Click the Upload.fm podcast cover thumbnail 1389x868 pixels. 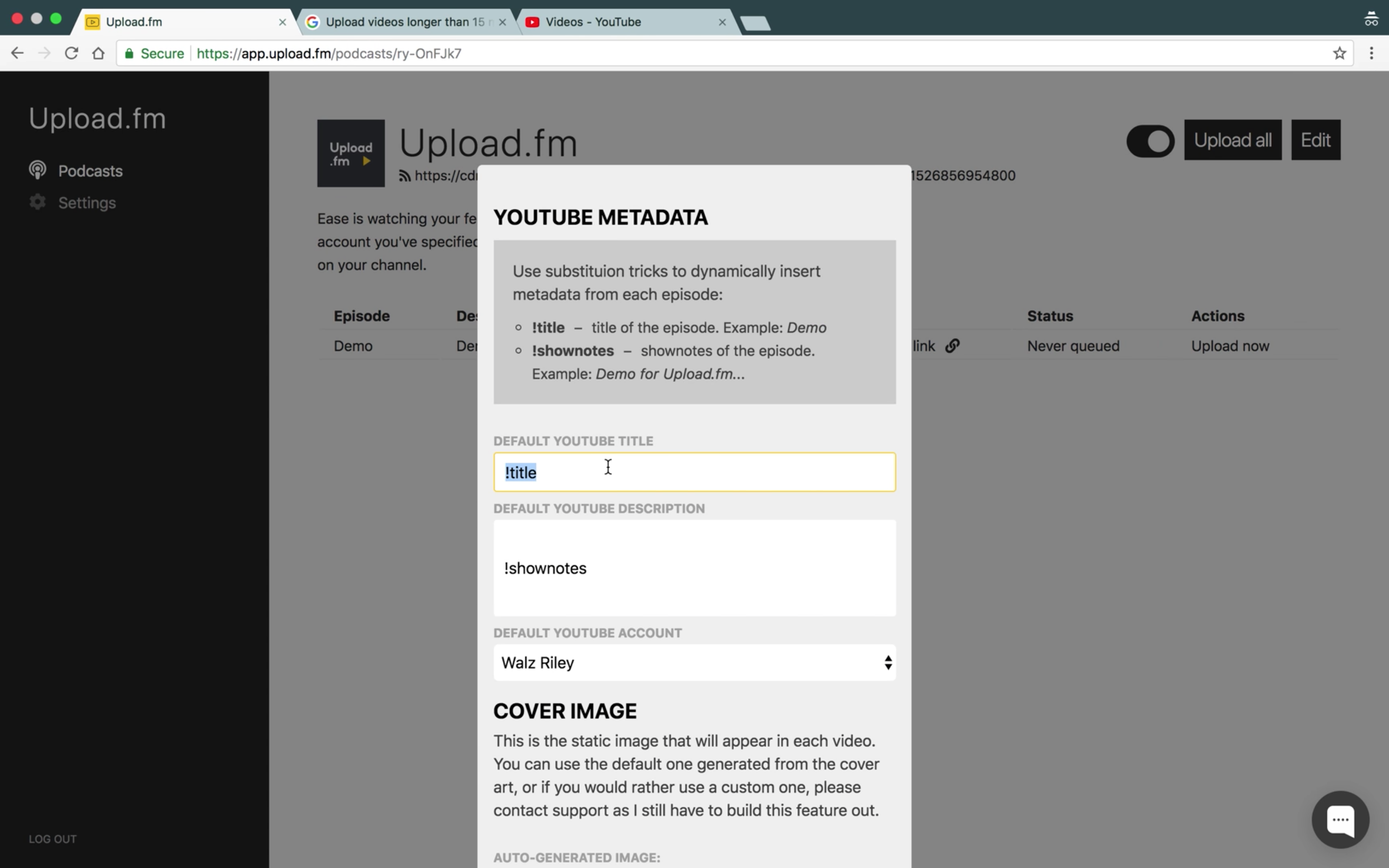(351, 153)
